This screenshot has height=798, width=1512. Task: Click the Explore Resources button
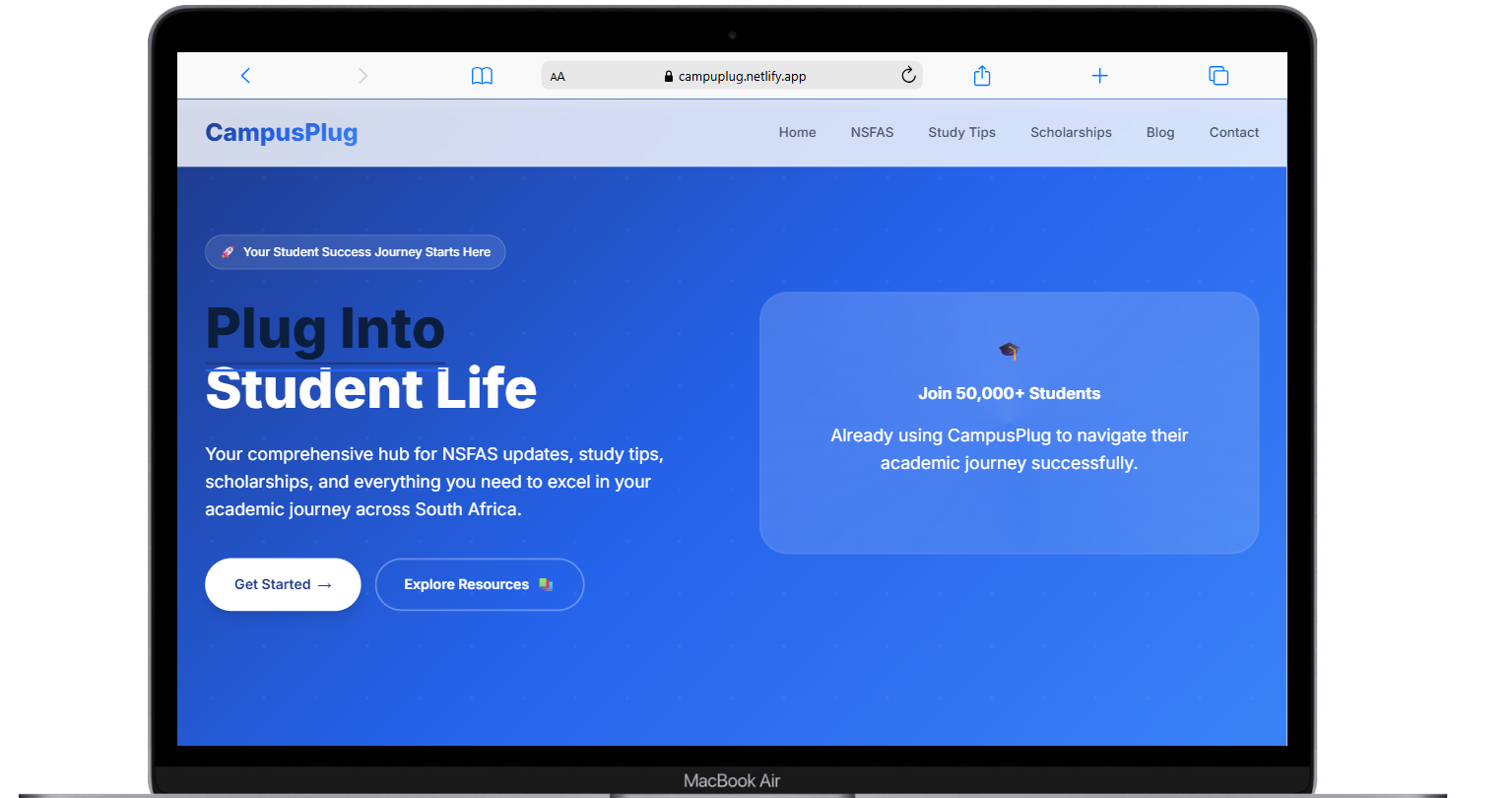[x=480, y=584]
